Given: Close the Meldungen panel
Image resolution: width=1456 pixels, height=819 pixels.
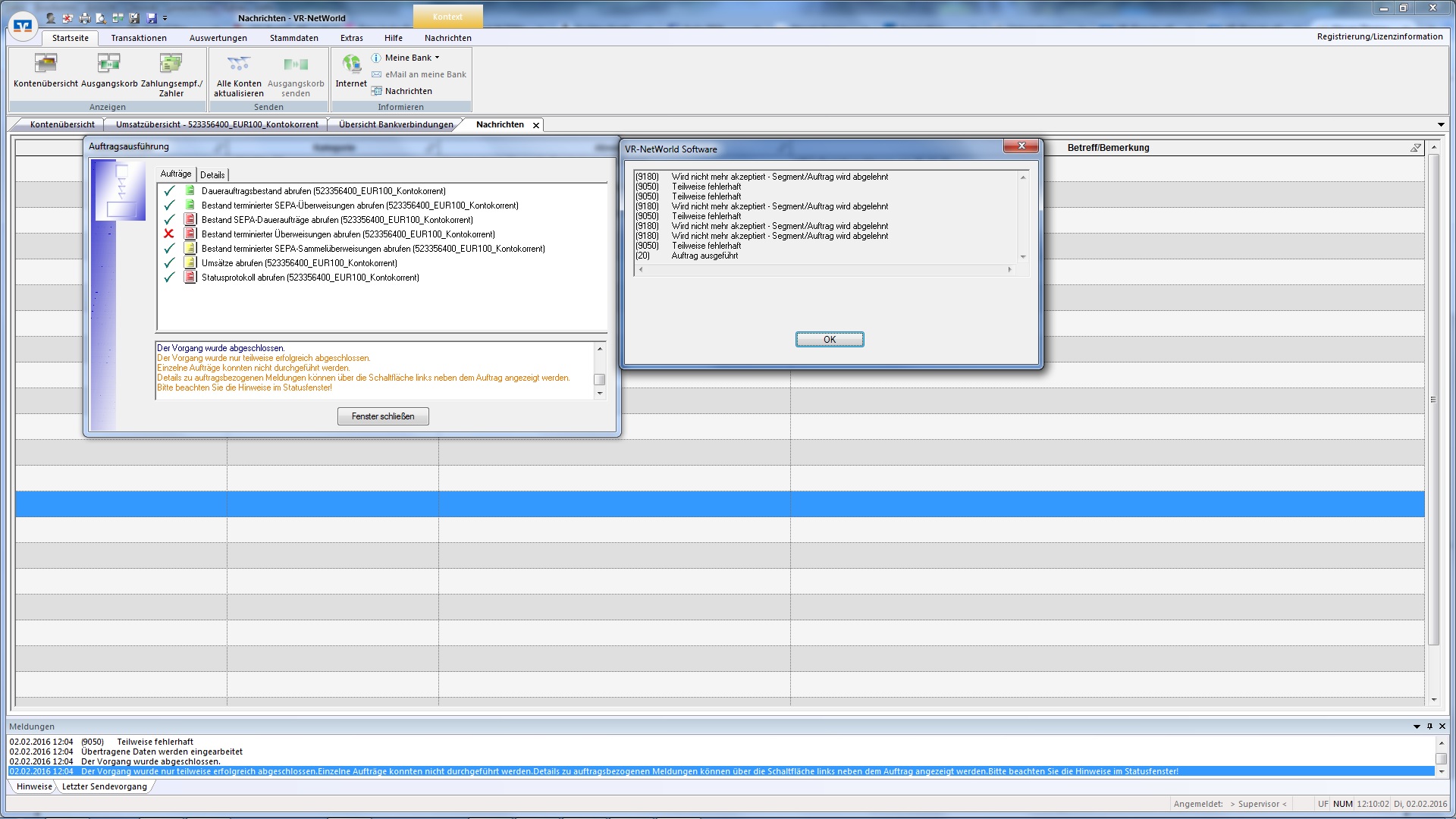Looking at the screenshot, I should point(1442,726).
